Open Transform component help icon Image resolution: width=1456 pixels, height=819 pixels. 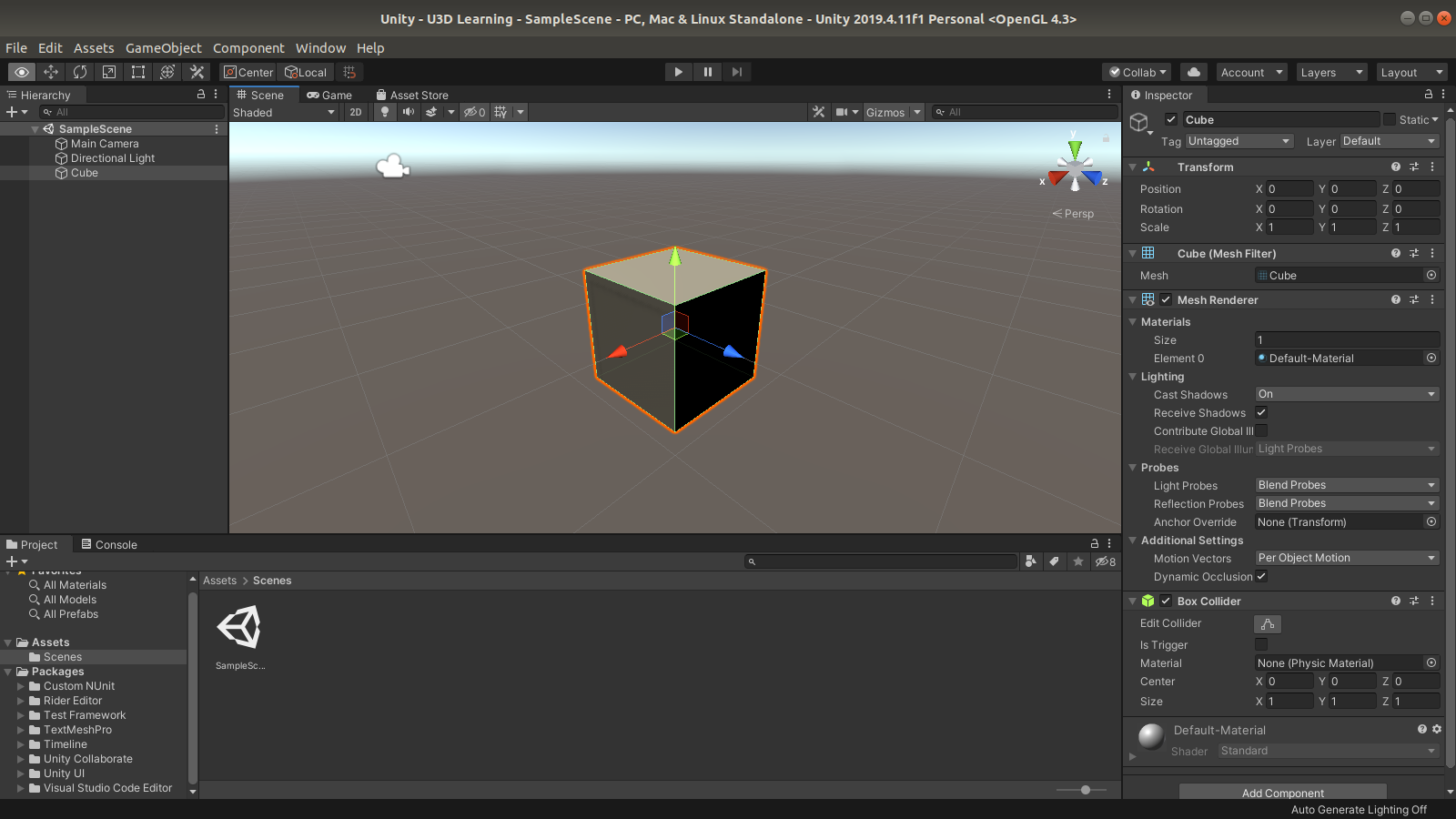[1396, 167]
